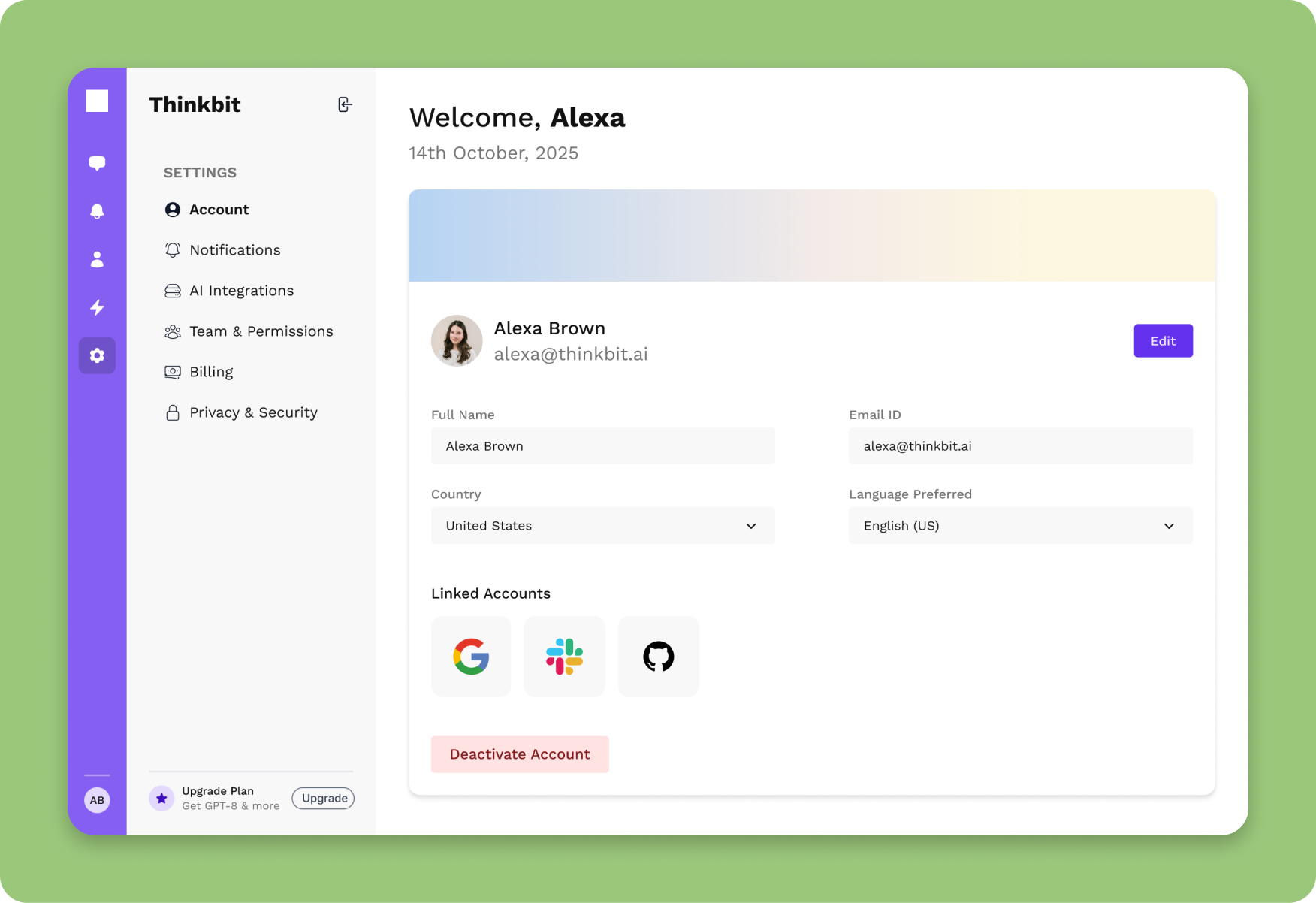
Task: Click the Google linked account icon
Action: (470, 656)
